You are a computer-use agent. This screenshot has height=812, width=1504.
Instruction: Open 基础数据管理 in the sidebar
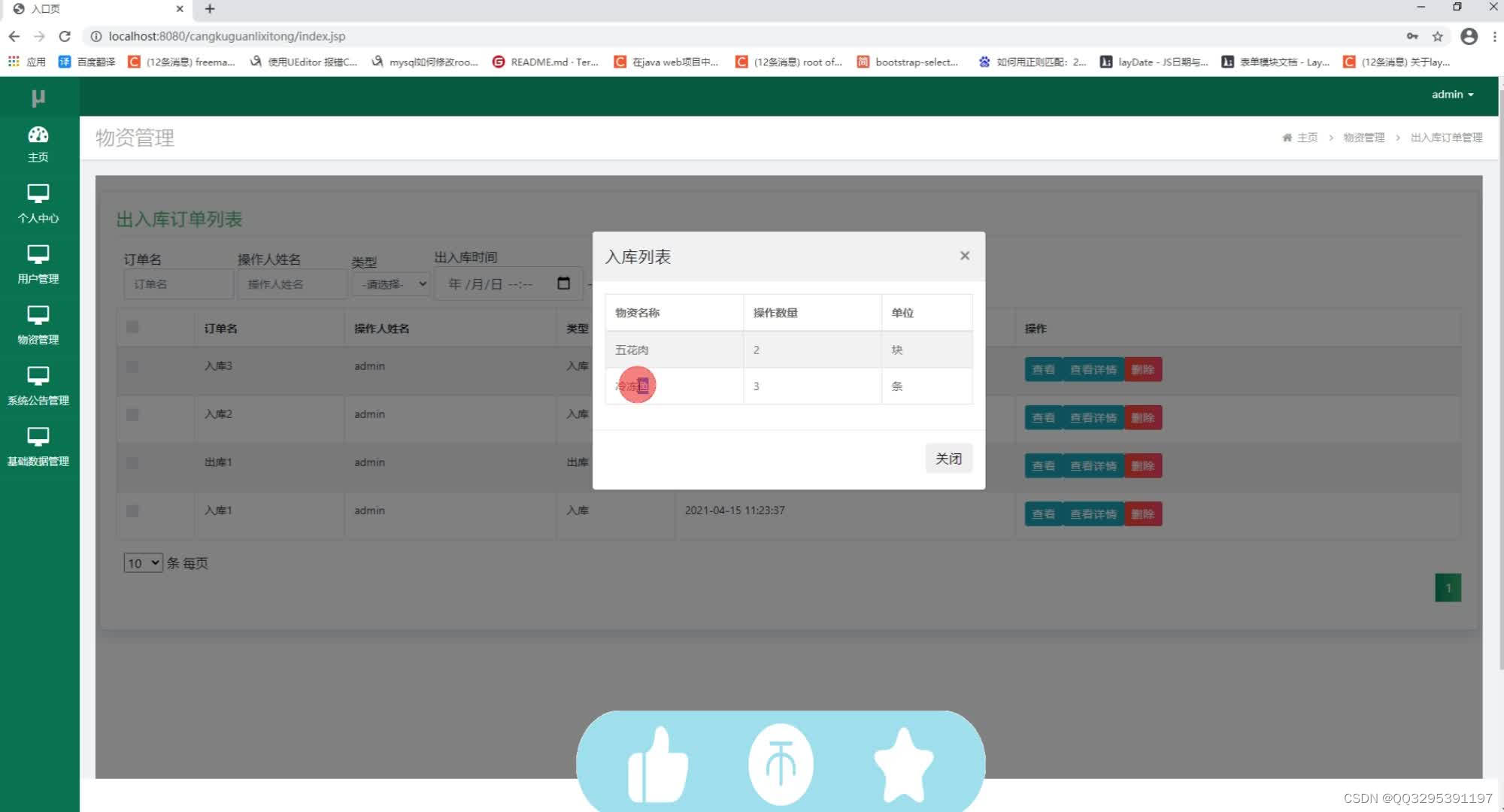[38, 447]
